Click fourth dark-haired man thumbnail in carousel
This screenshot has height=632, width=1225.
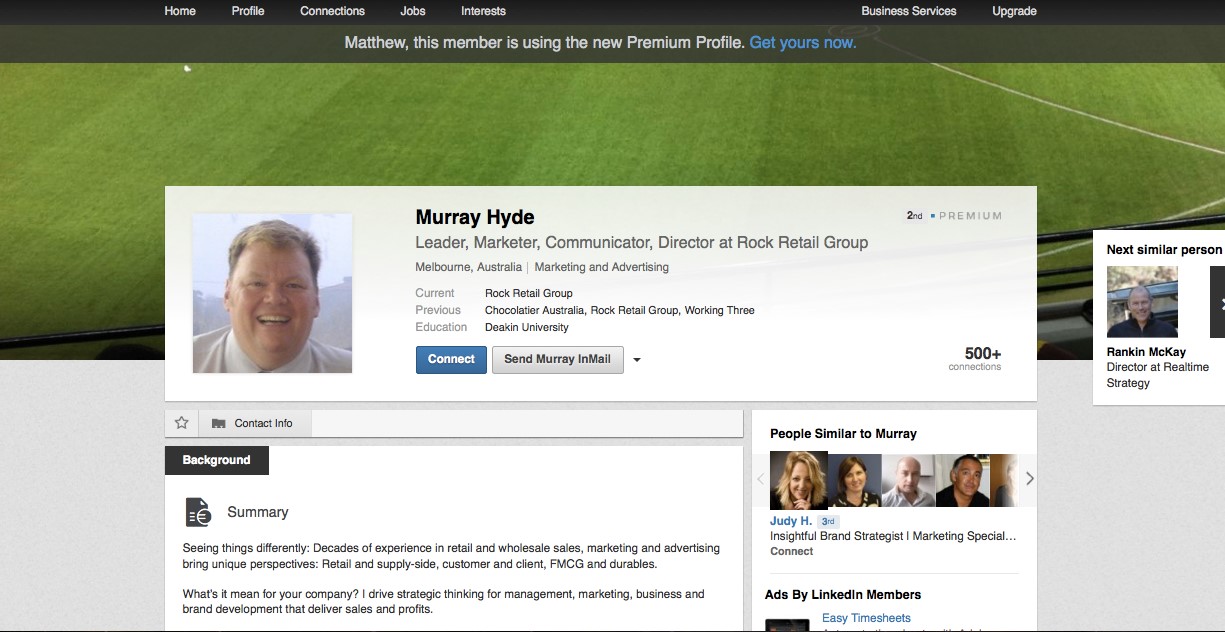pyautogui.click(x=963, y=481)
